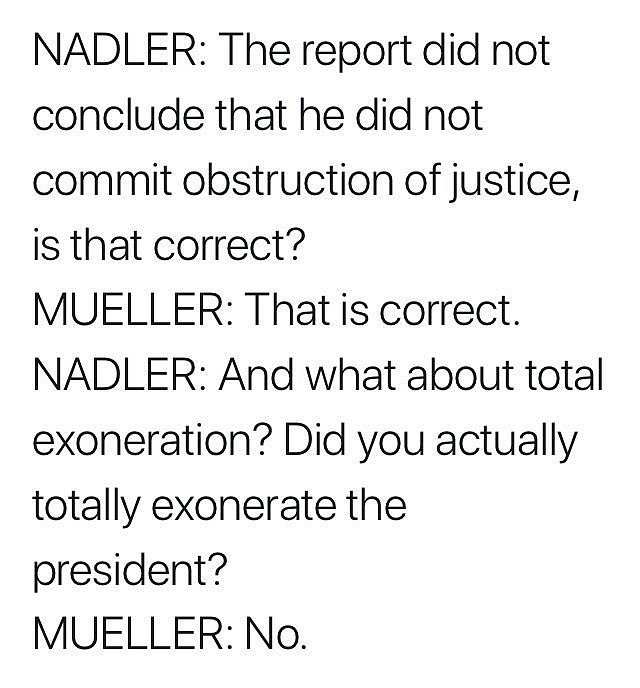Select Mueller's final answer "No."
The height and width of the screenshot is (688, 640).
(275, 636)
